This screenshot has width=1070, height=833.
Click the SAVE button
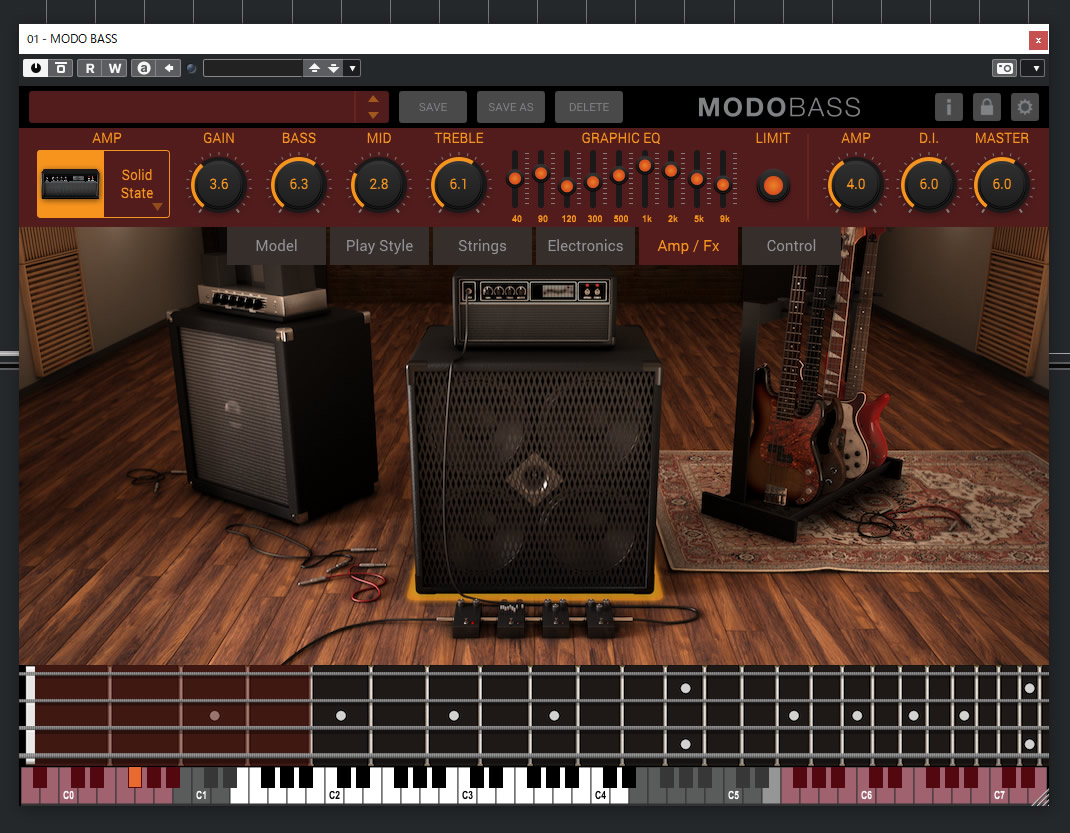[433, 107]
